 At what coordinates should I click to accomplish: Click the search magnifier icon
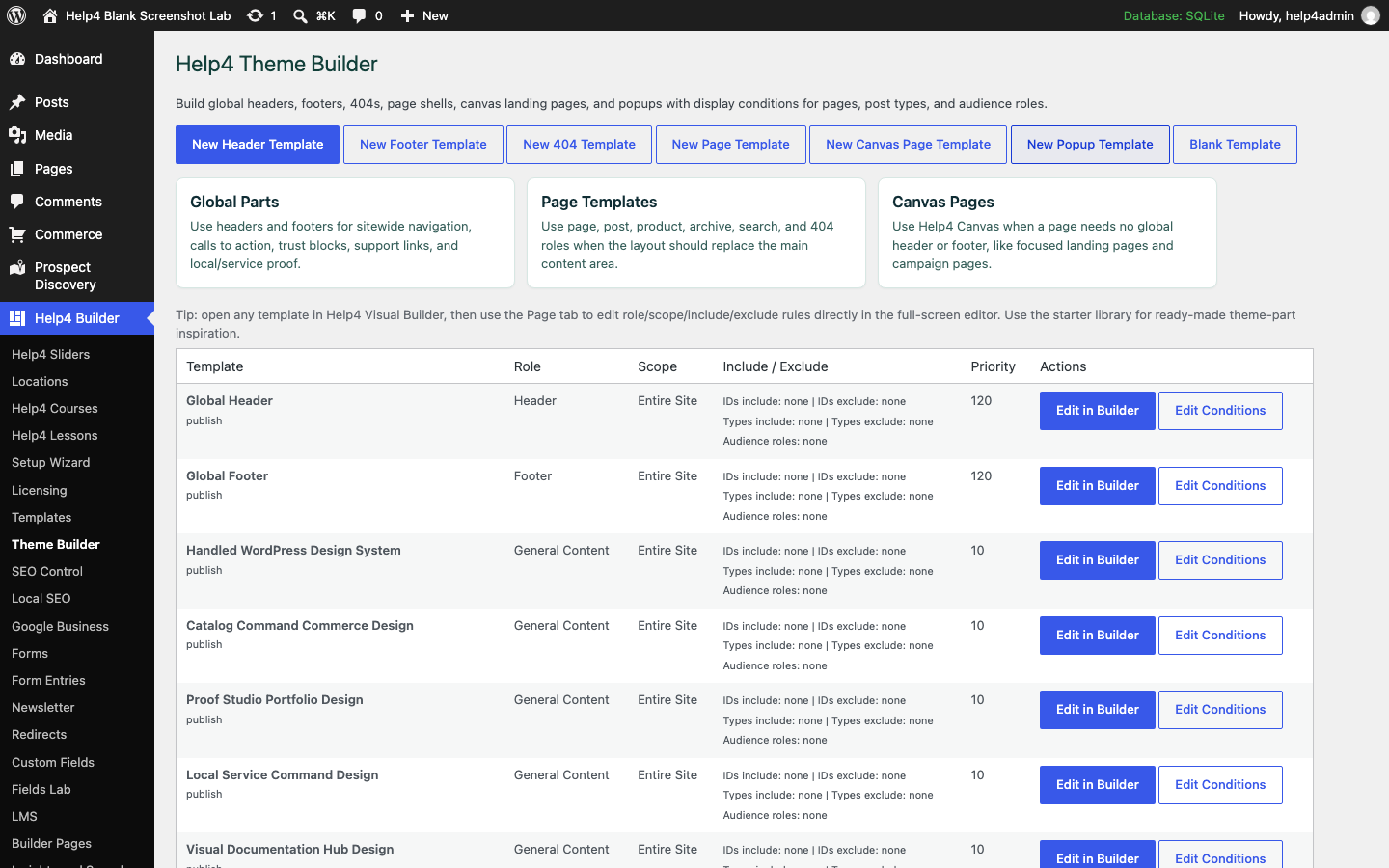[x=300, y=15]
